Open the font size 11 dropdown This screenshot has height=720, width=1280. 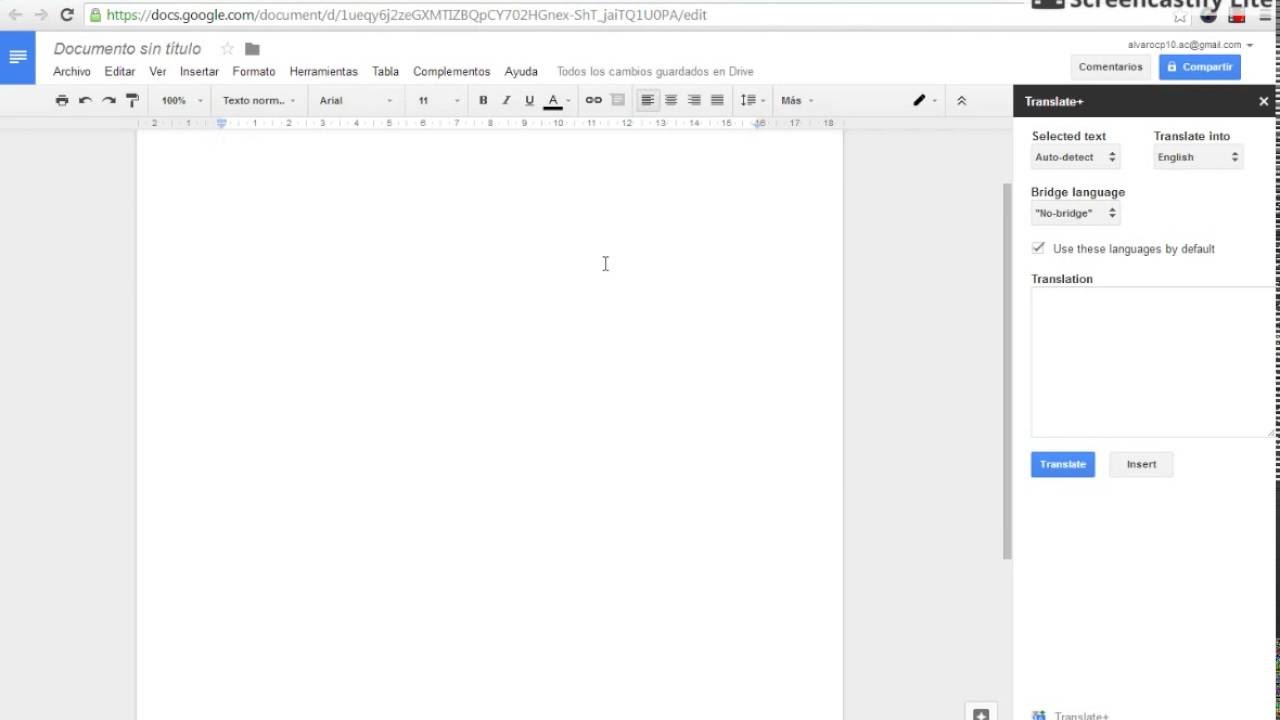pos(439,100)
